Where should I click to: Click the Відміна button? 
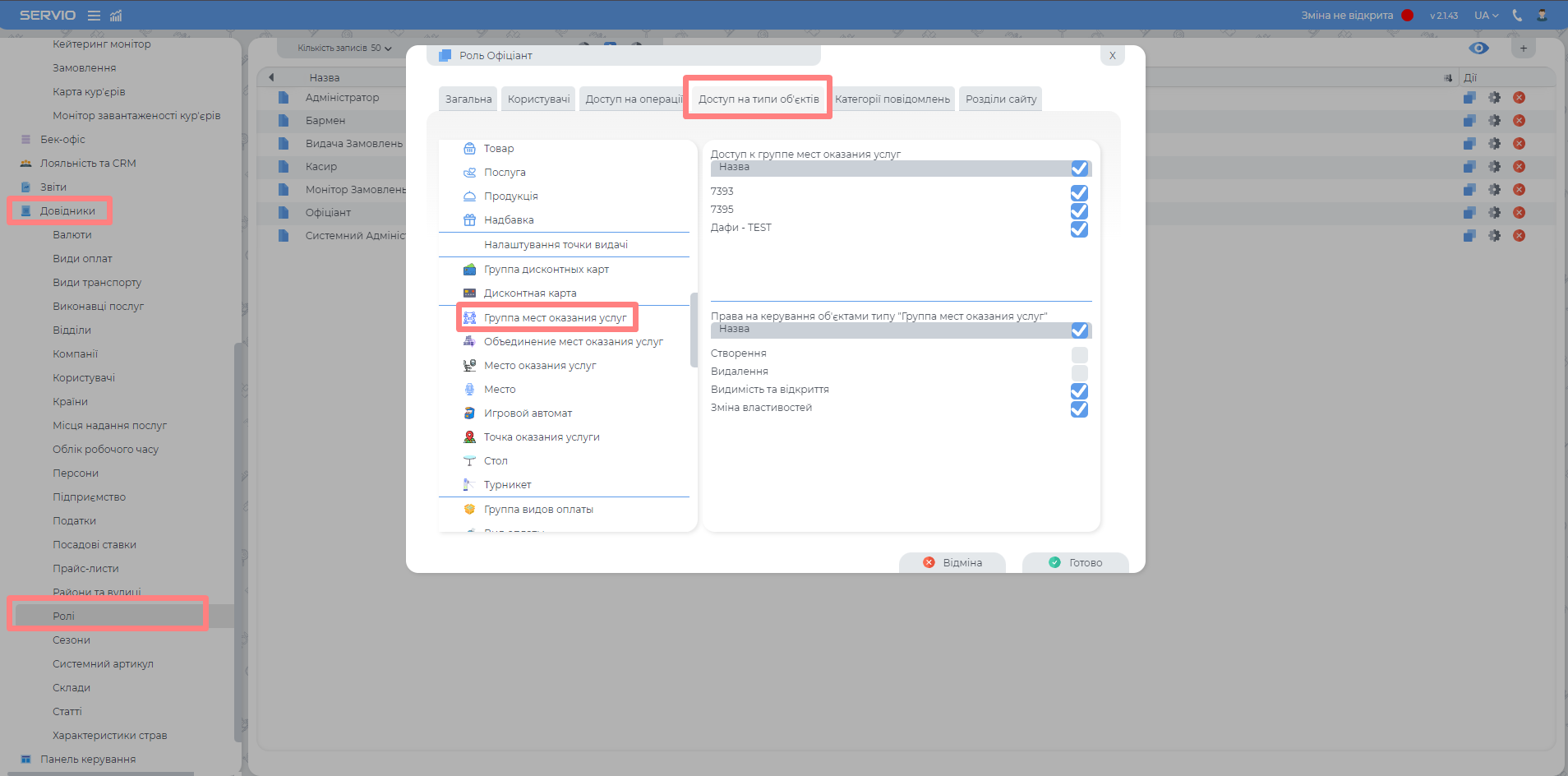tap(952, 563)
